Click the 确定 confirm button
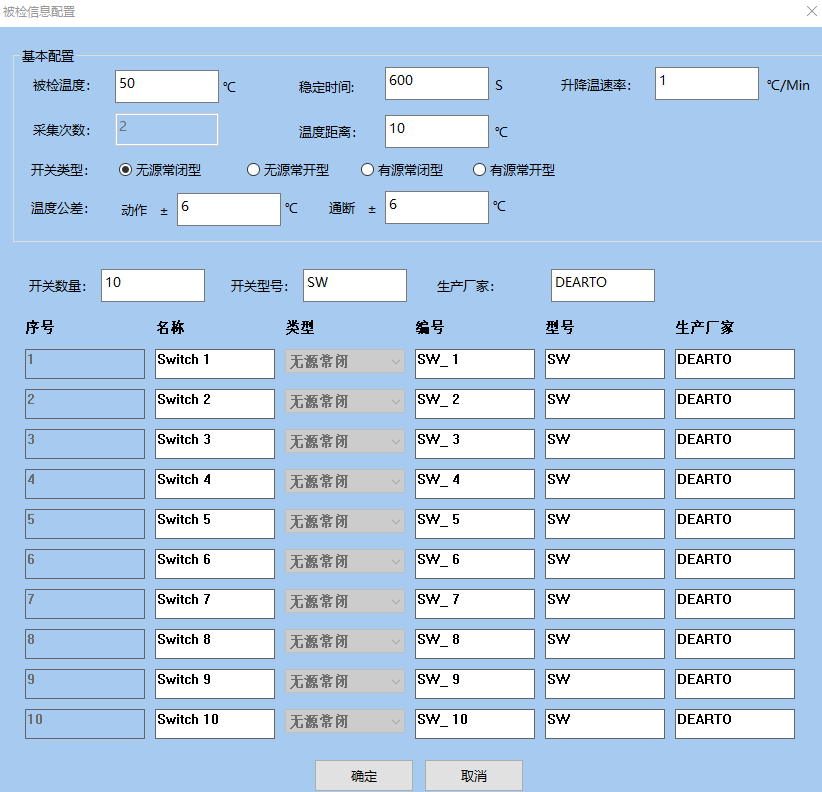This screenshot has width=822, height=792. (x=364, y=776)
